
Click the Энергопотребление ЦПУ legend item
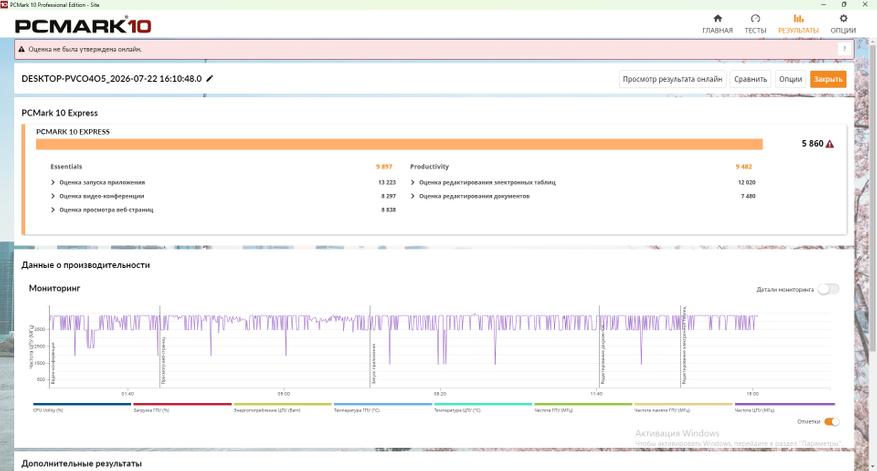tap(282, 407)
